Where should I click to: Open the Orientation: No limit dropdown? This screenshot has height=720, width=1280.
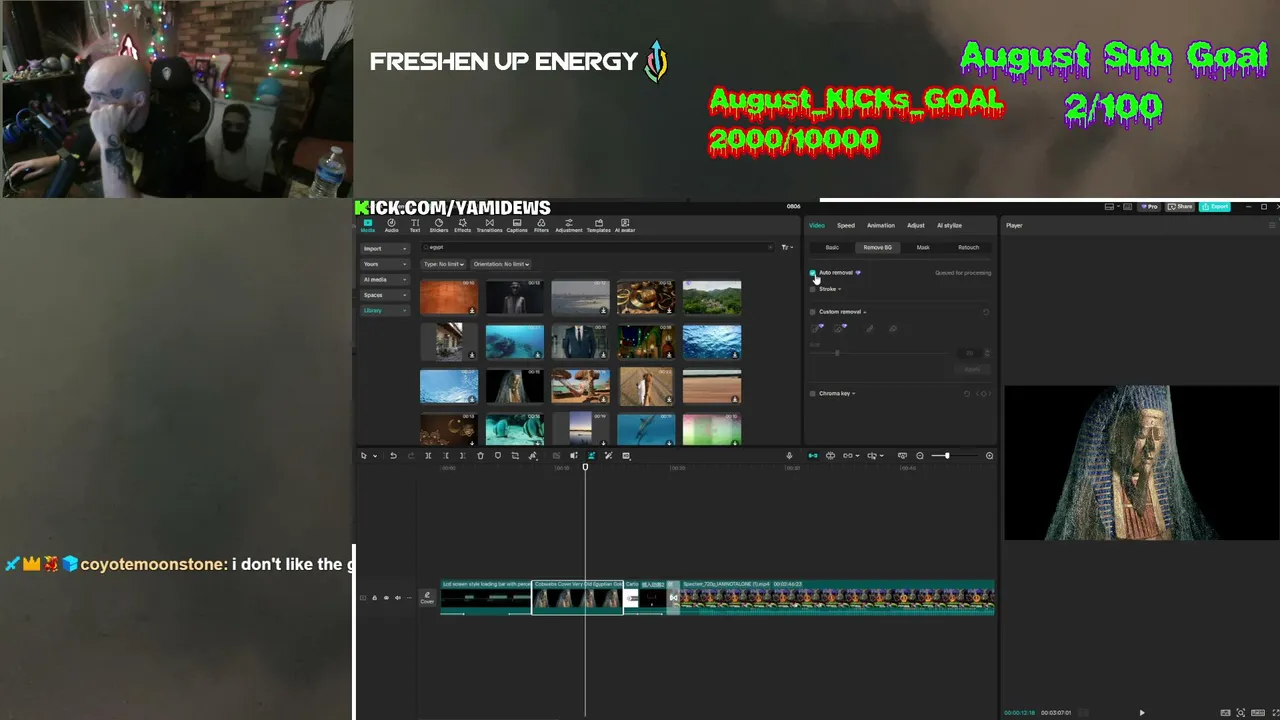click(501, 264)
